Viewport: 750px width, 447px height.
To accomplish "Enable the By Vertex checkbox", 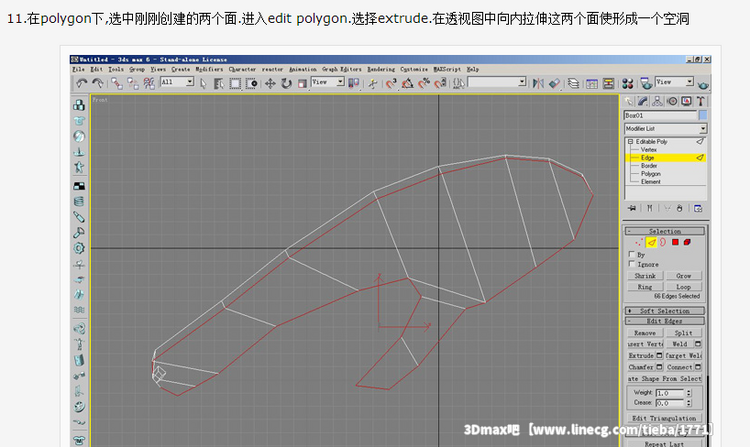I will coord(632,254).
